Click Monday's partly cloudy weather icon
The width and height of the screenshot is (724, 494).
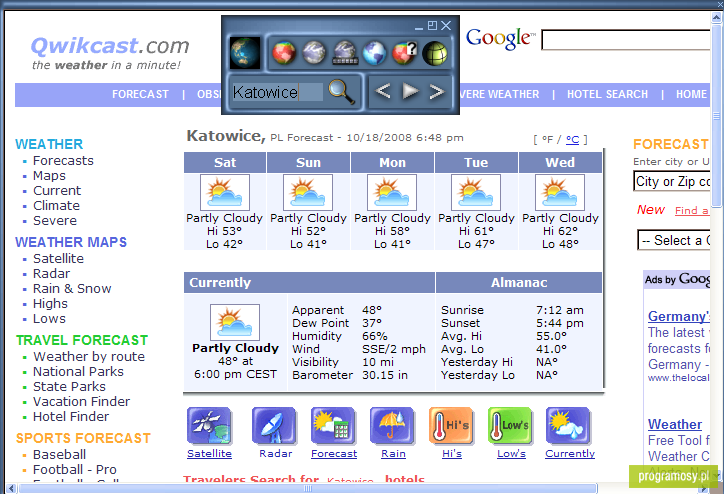tap(392, 193)
